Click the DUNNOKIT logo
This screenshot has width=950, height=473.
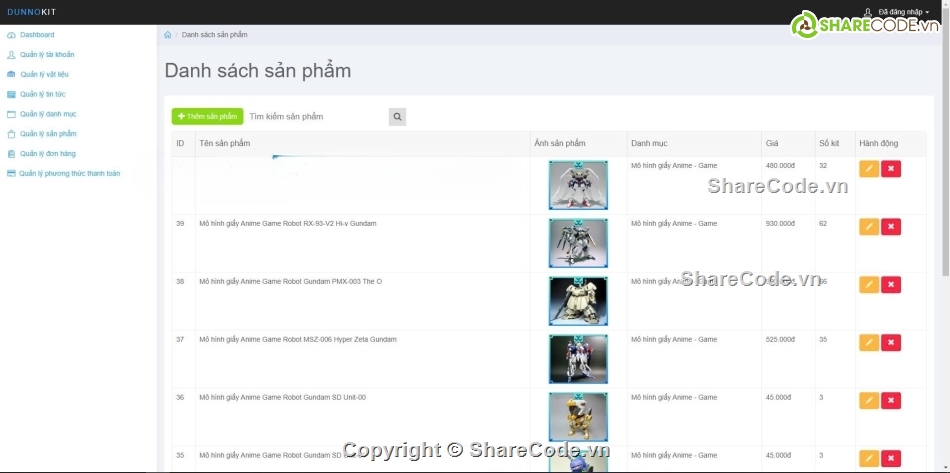point(32,12)
